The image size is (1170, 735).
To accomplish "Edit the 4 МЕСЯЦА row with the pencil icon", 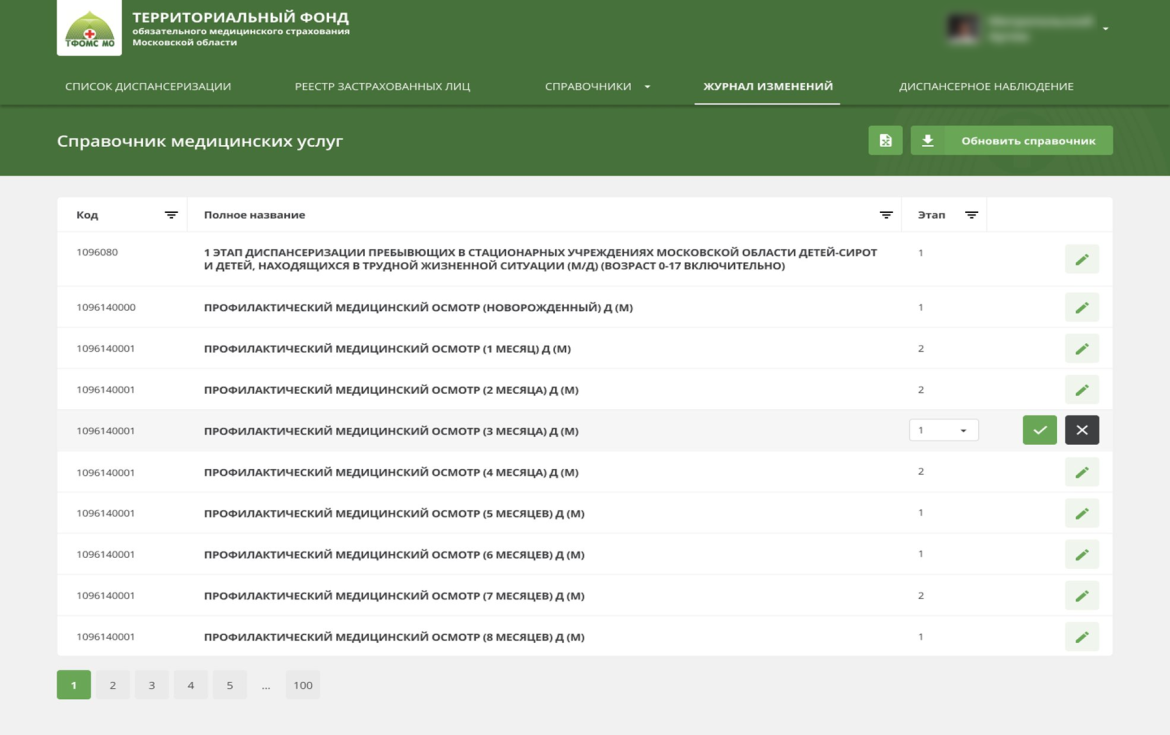I will (1081, 472).
